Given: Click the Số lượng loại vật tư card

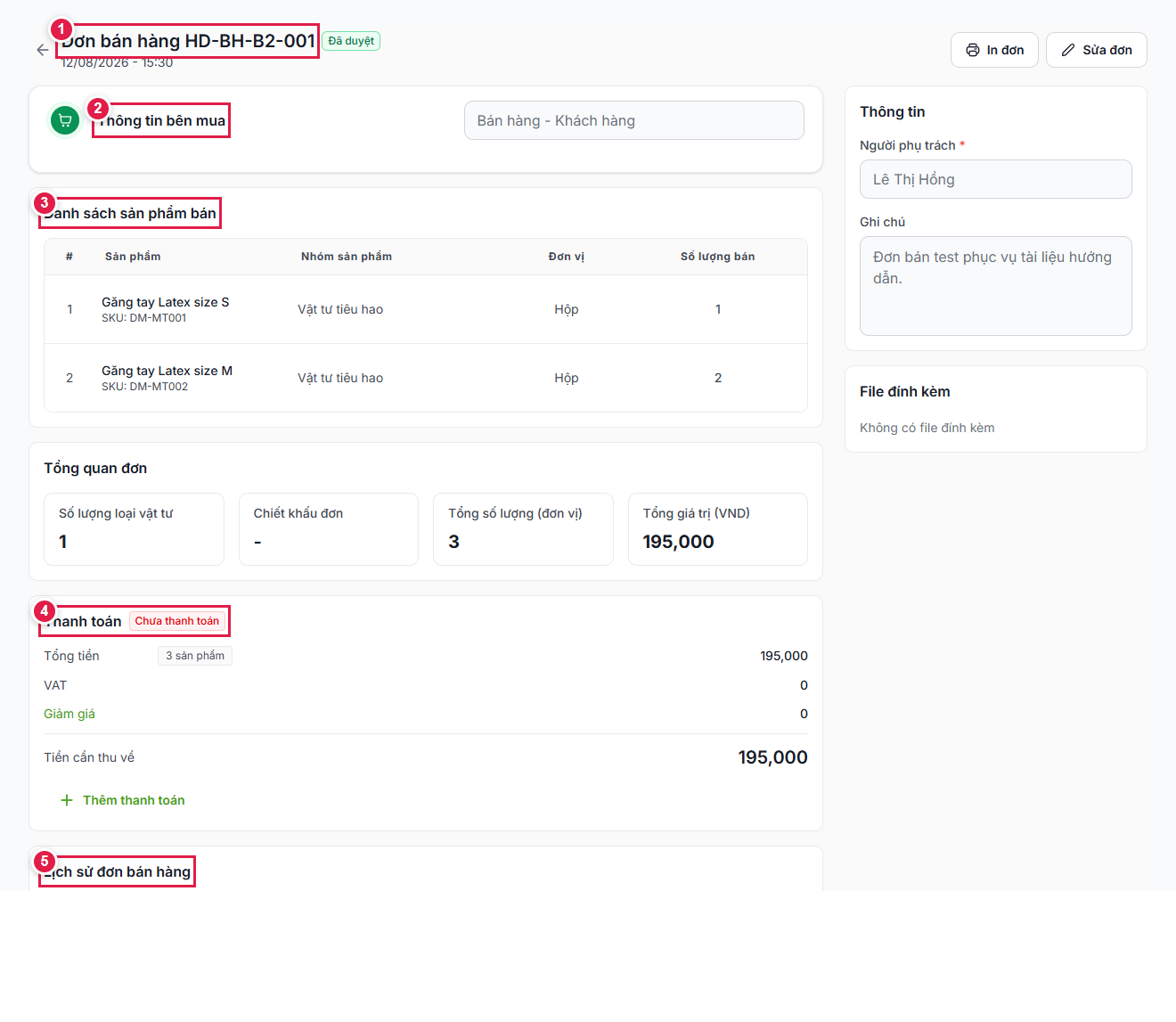Looking at the screenshot, I should tap(134, 529).
